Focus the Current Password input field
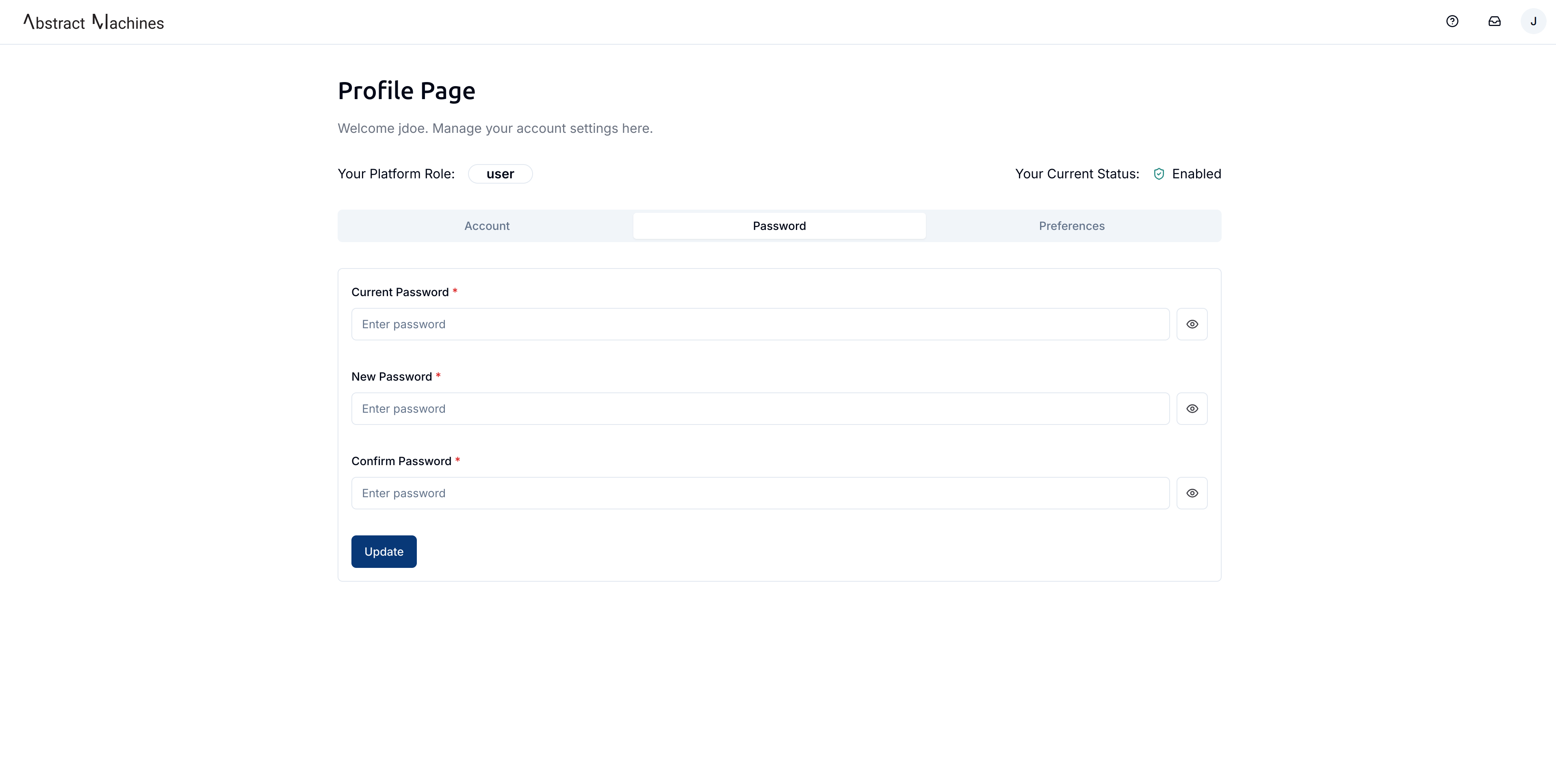The width and height of the screenshot is (1556, 784). click(761, 324)
